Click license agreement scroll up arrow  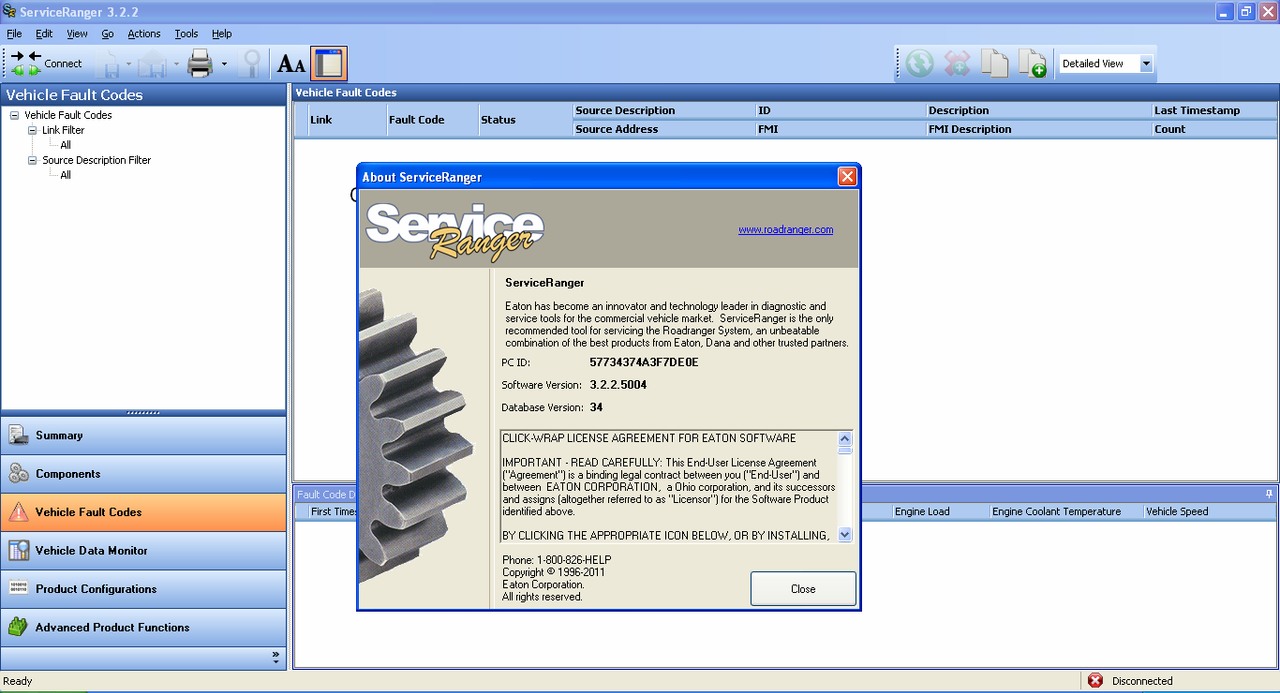[x=845, y=438]
